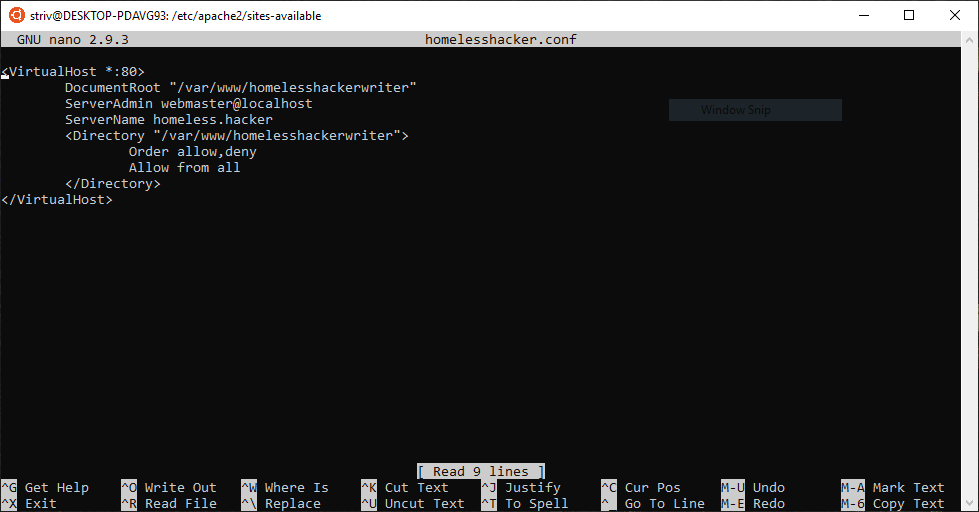Click the '<VirtualHost *:80>' line

[x=73, y=72]
